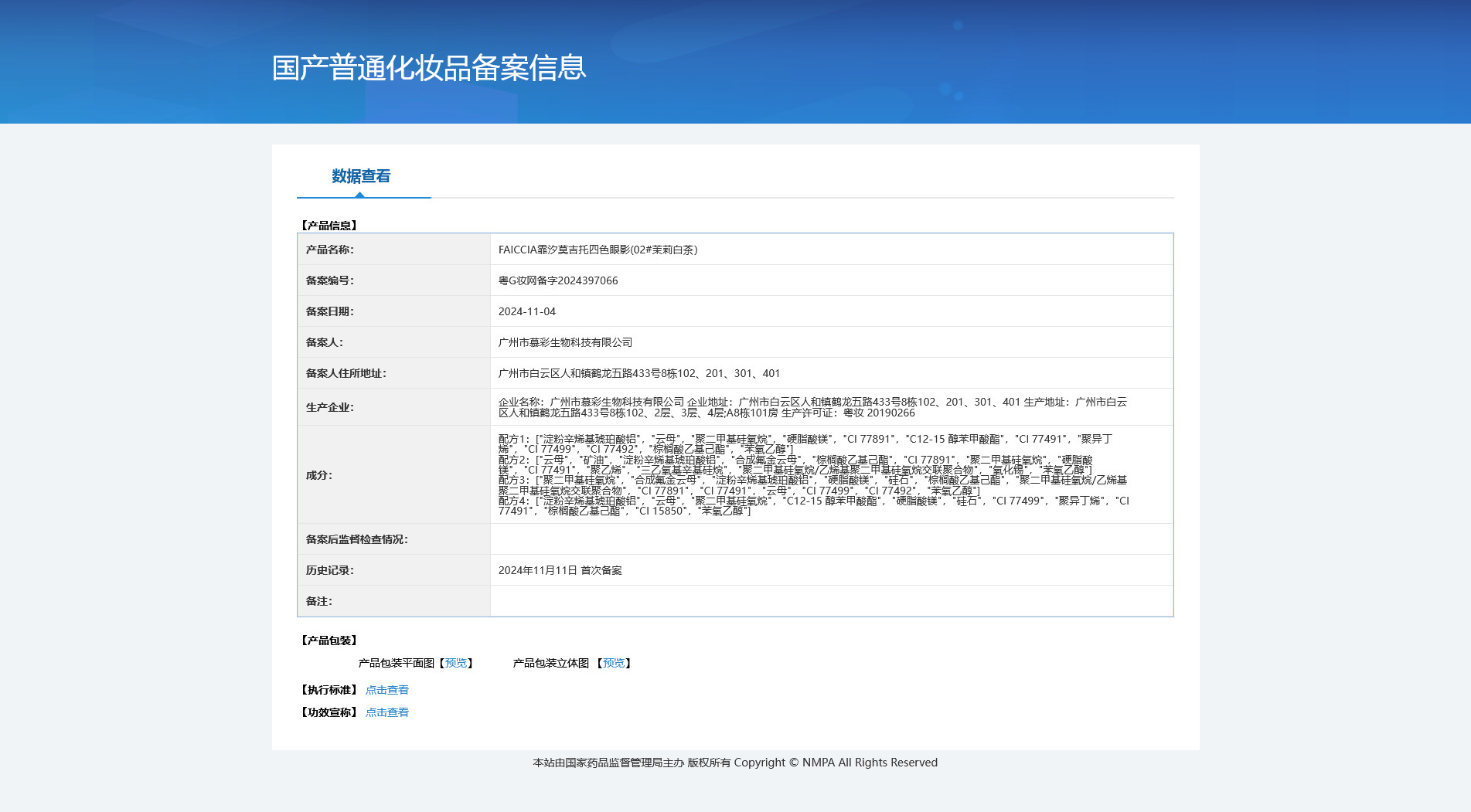This screenshot has width=1471, height=812.
Task: Select the 备案人住所地址 label cell
Action: click(394, 373)
